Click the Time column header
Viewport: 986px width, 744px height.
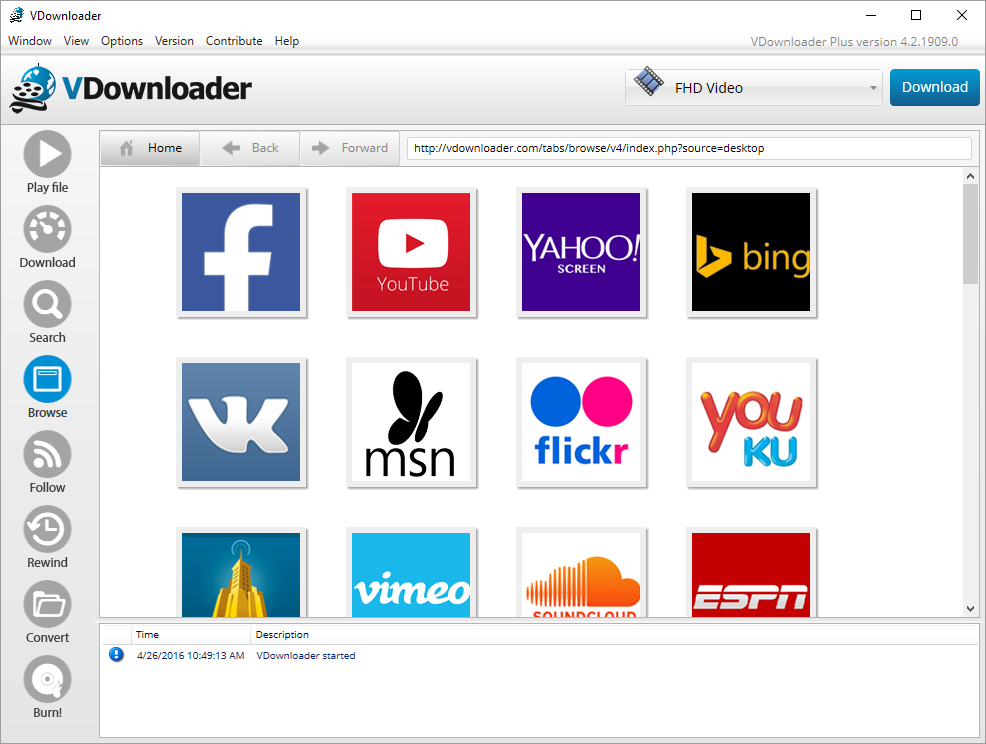point(191,635)
